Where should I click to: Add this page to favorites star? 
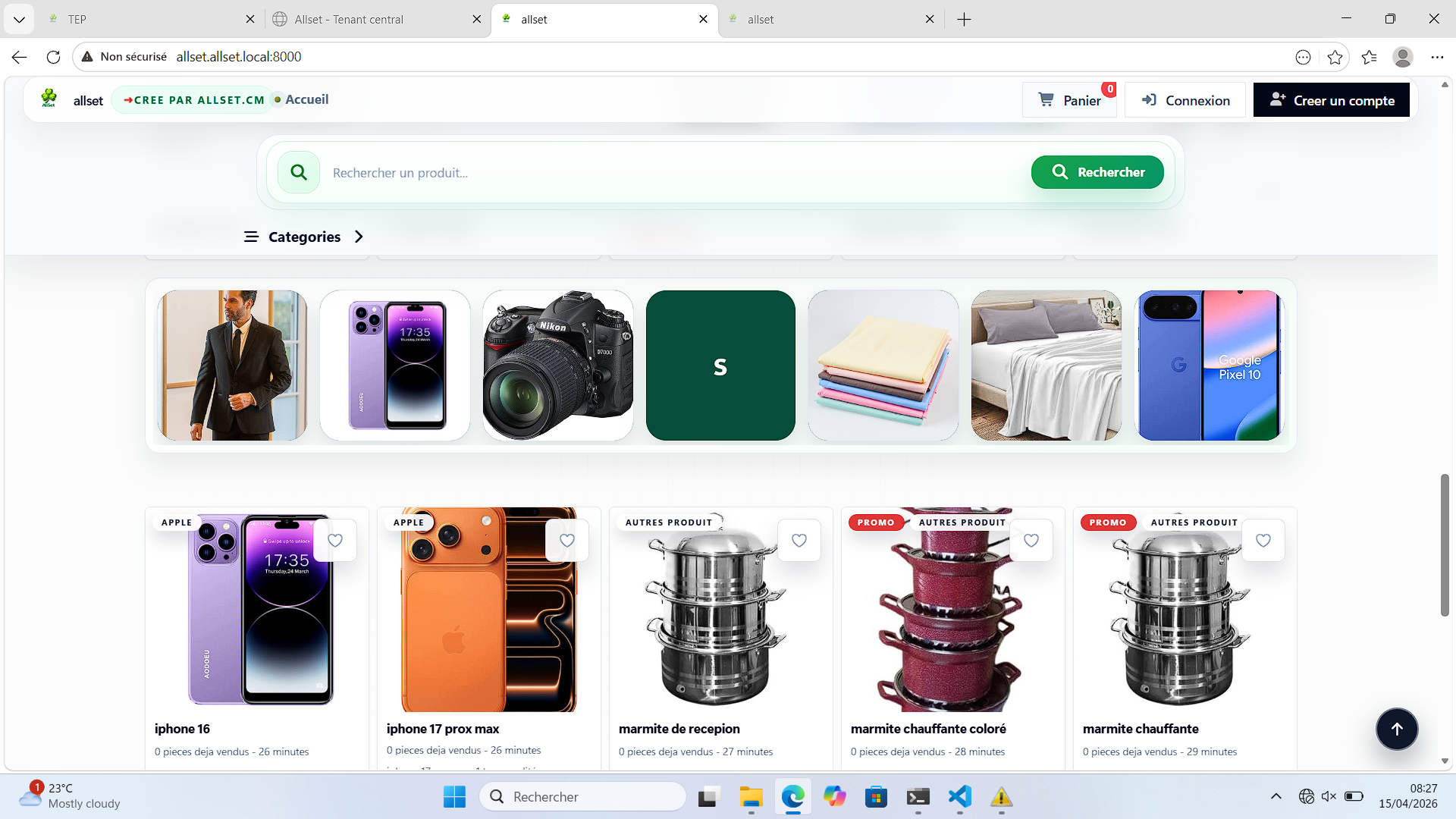click(1335, 57)
